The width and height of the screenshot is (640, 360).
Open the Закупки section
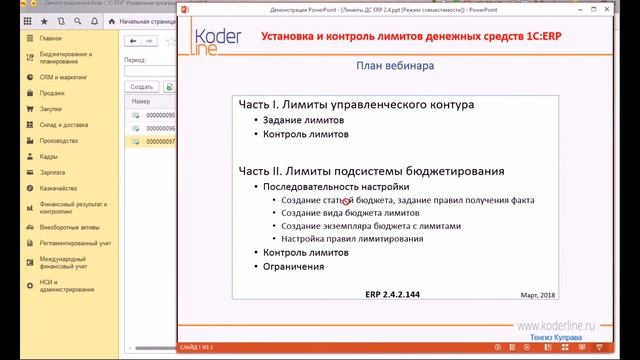click(x=51, y=109)
